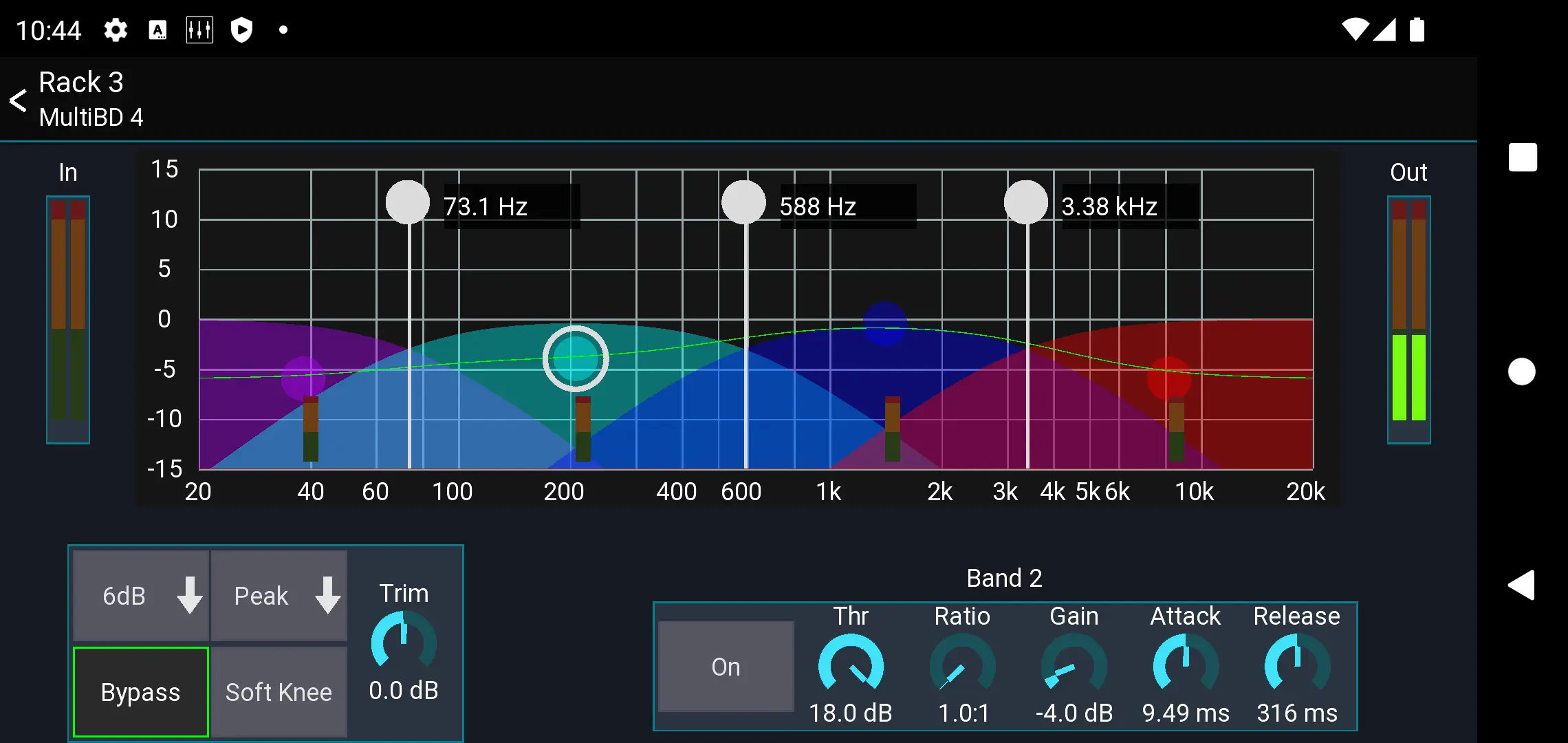Tap the Android back navigation button
The height and width of the screenshot is (743, 1568).
(1523, 585)
